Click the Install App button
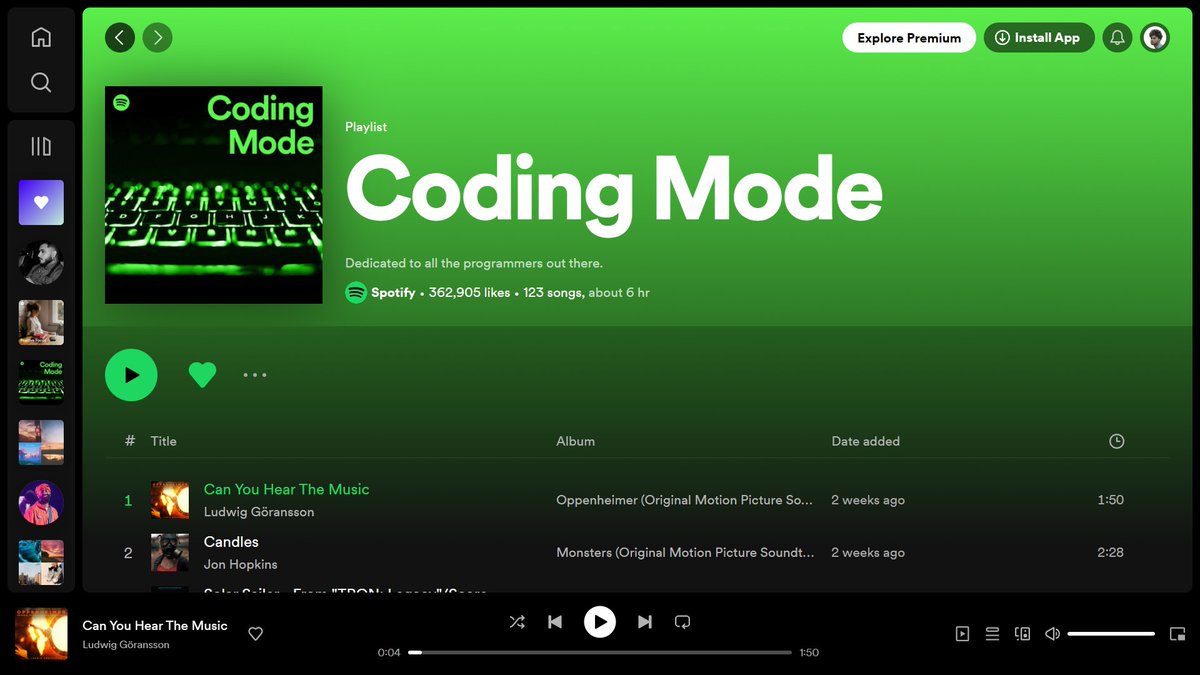The width and height of the screenshot is (1200, 675). 1039,38
